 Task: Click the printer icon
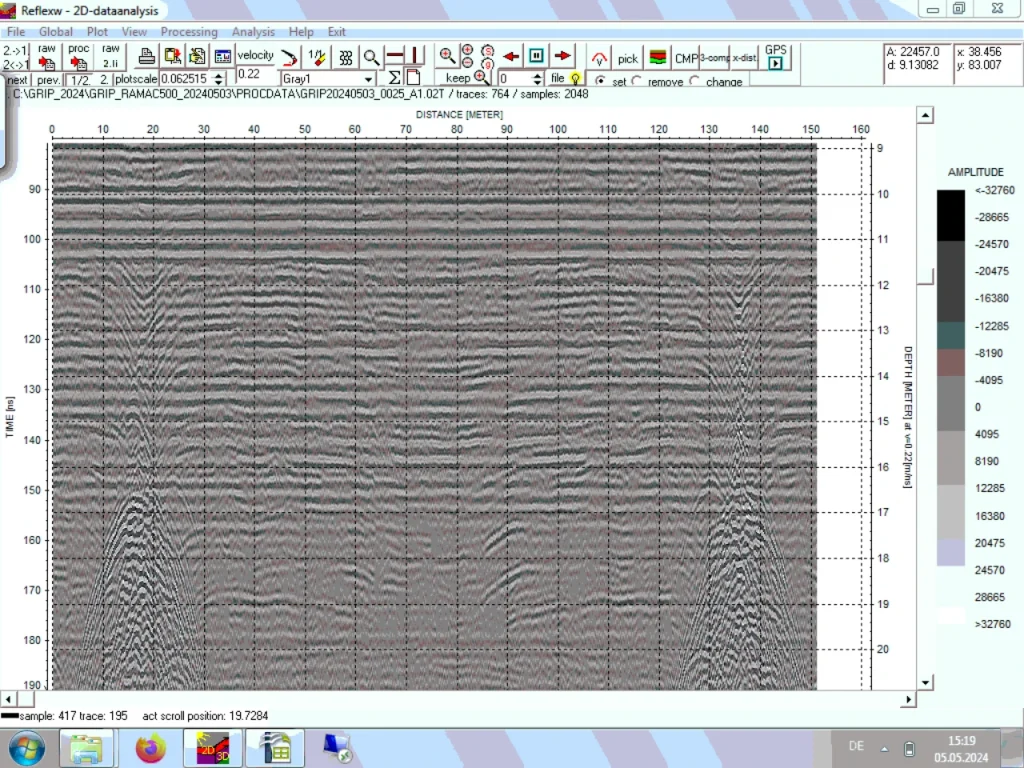coord(146,57)
